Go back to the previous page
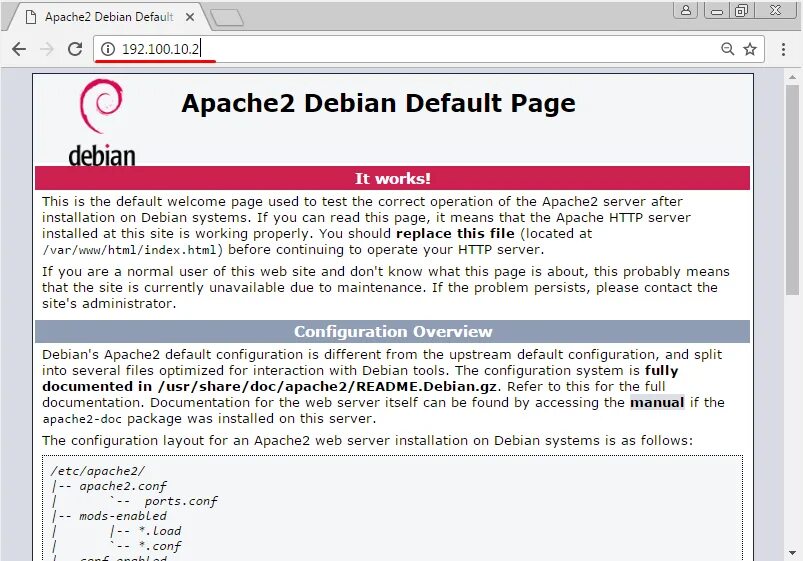 coord(19,49)
